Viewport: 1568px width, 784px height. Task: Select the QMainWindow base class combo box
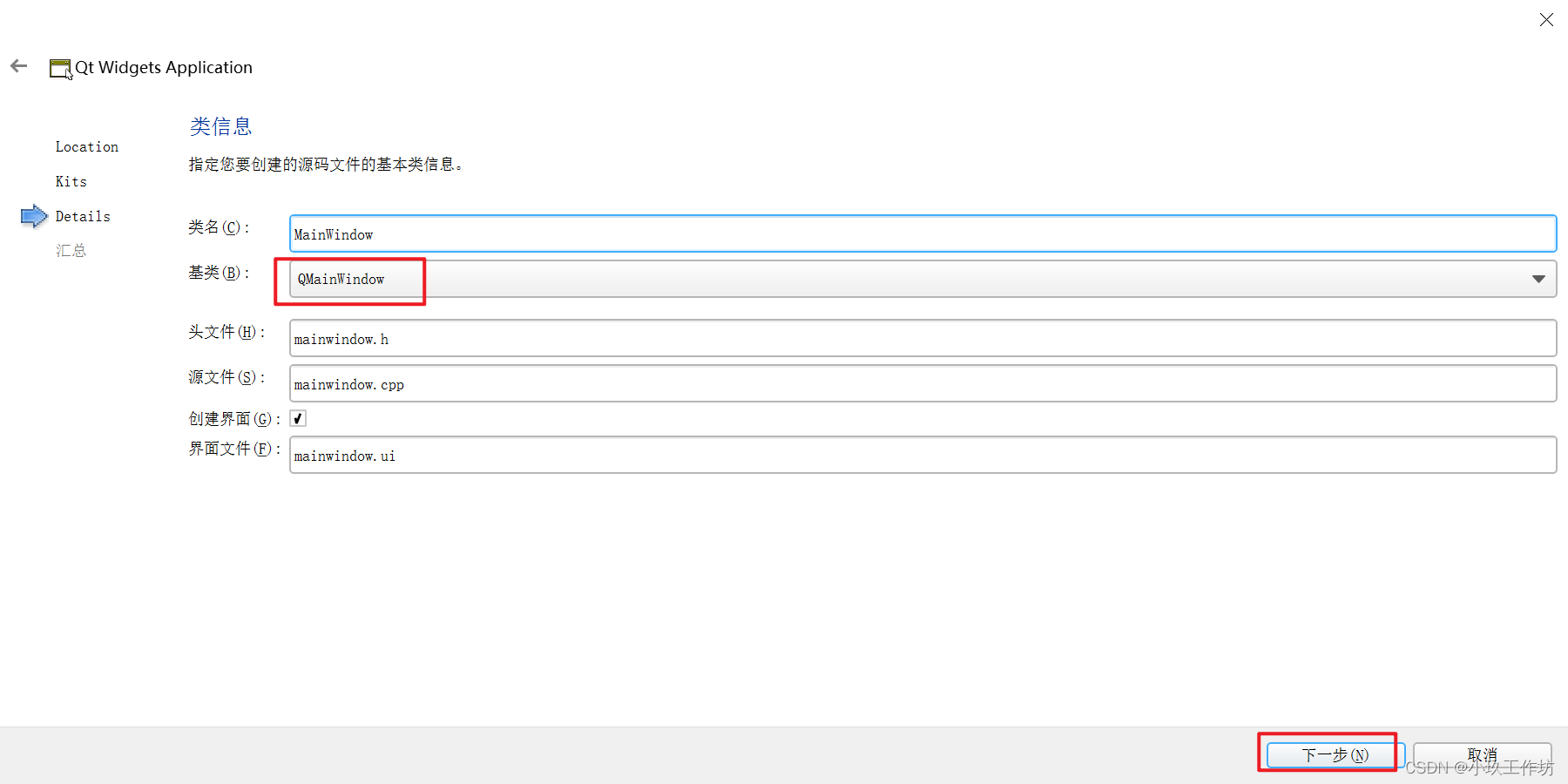(923, 279)
